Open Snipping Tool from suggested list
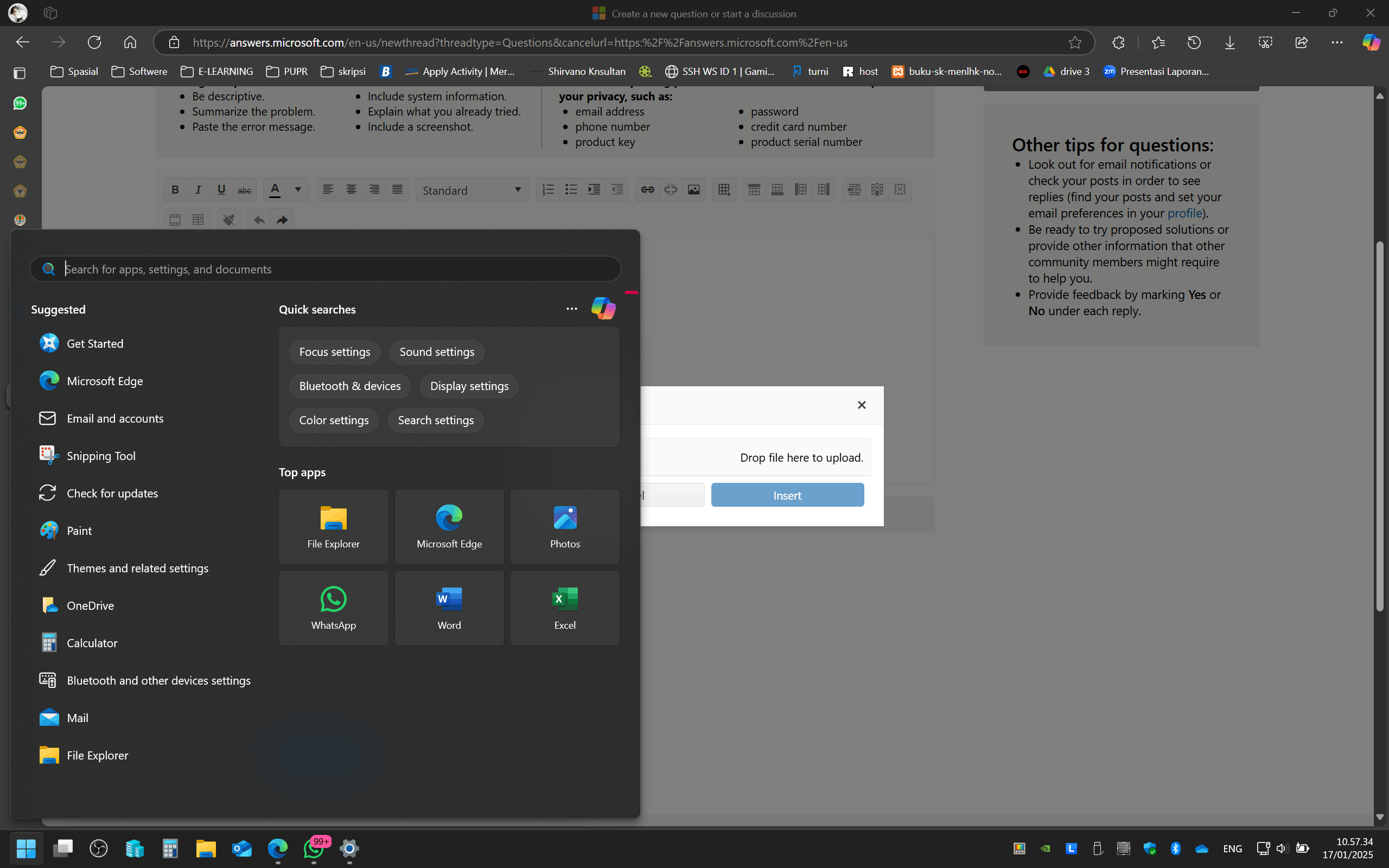1389x868 pixels. pos(101,456)
